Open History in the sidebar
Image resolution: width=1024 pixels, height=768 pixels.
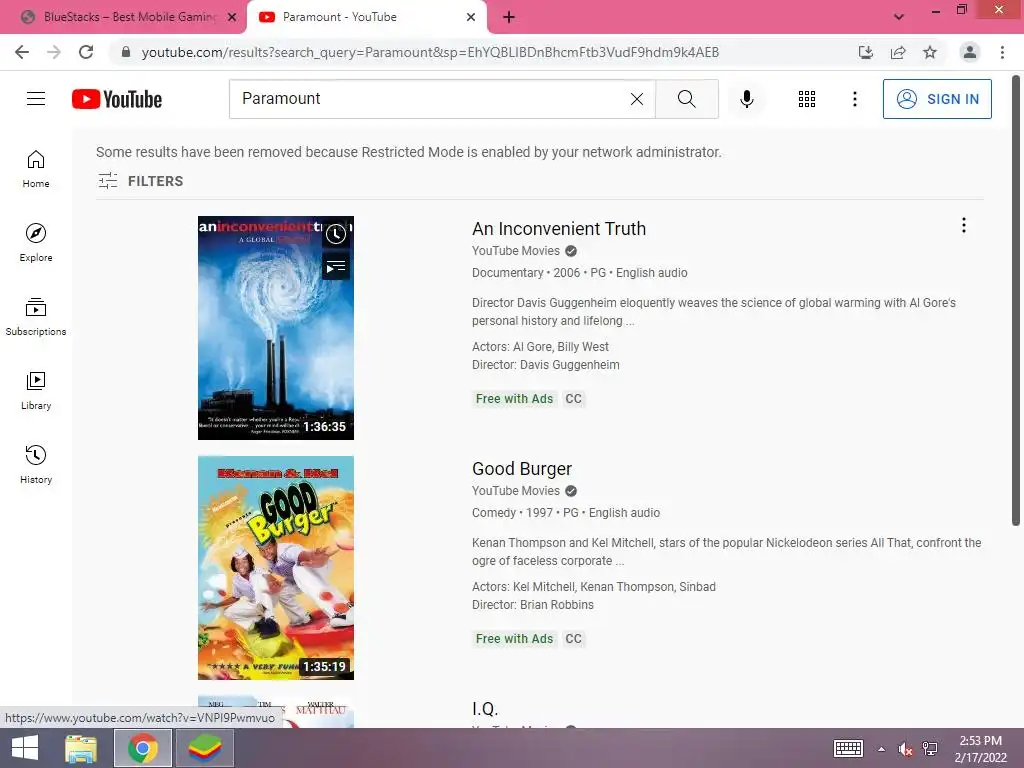pyautogui.click(x=36, y=464)
